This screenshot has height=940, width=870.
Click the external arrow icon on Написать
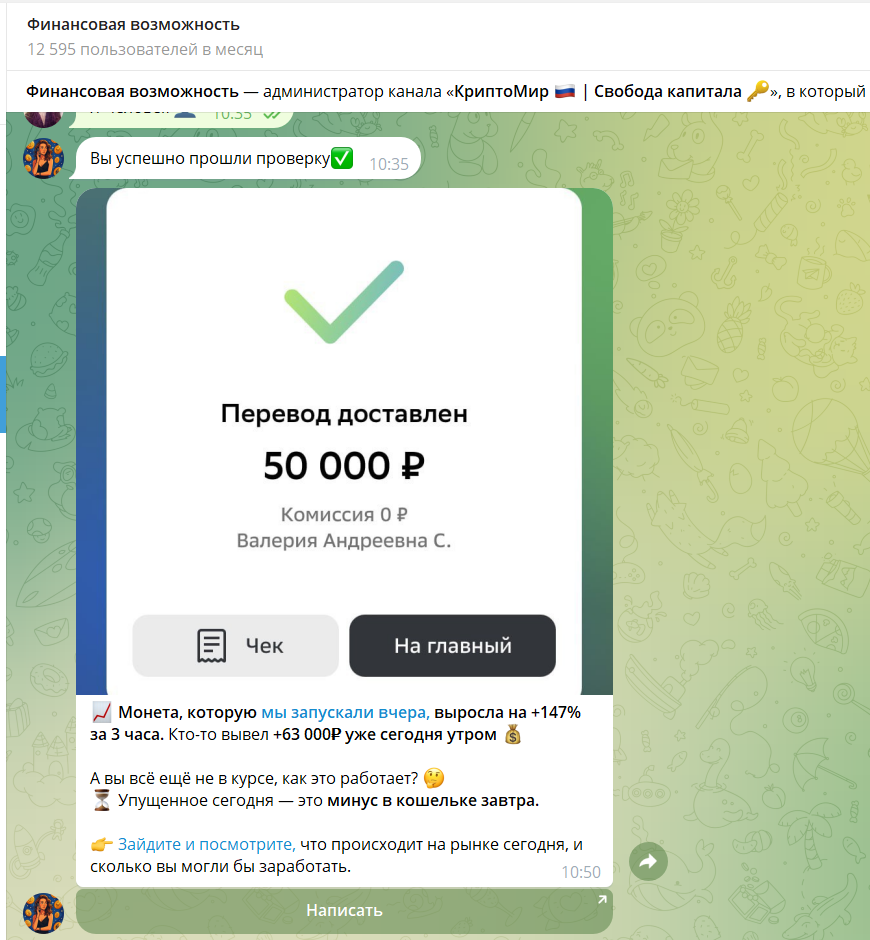point(601,899)
